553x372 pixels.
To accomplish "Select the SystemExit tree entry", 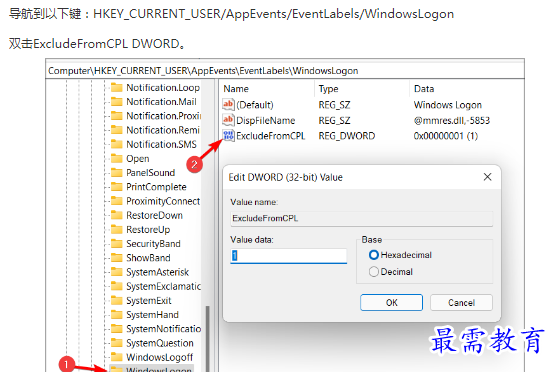I will tap(149, 301).
